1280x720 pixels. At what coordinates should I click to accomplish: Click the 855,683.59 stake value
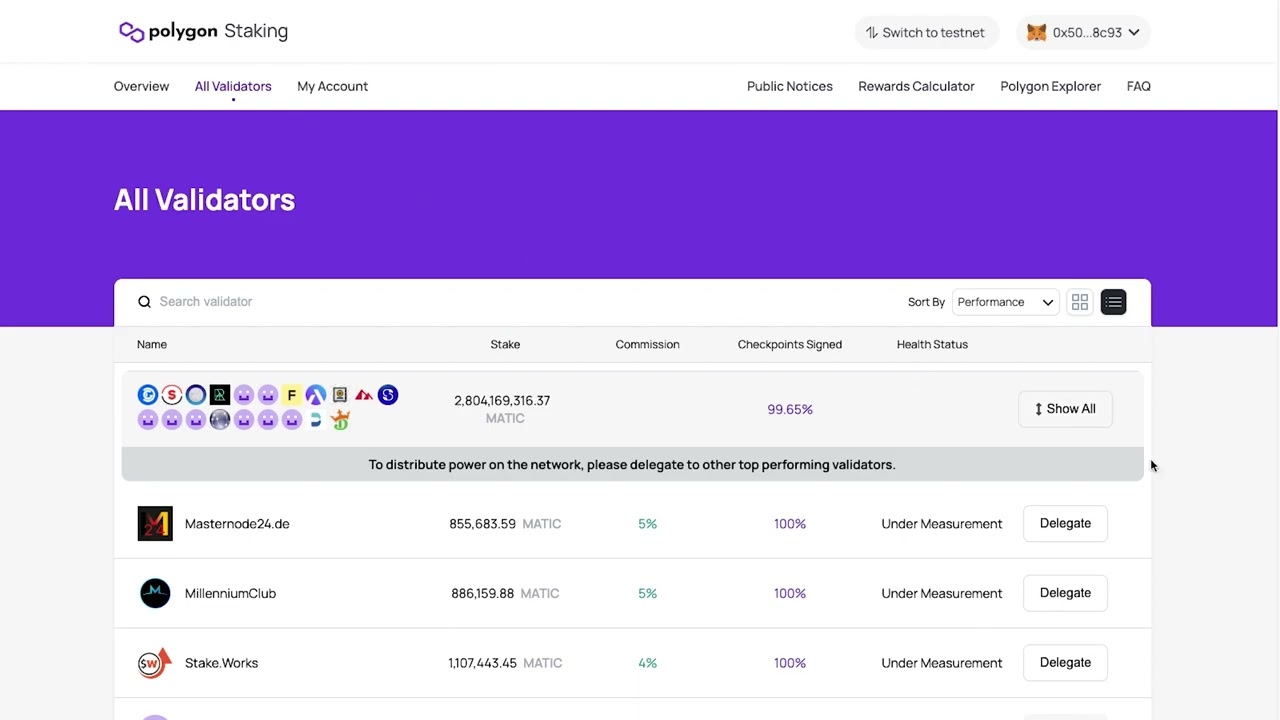tap(482, 523)
